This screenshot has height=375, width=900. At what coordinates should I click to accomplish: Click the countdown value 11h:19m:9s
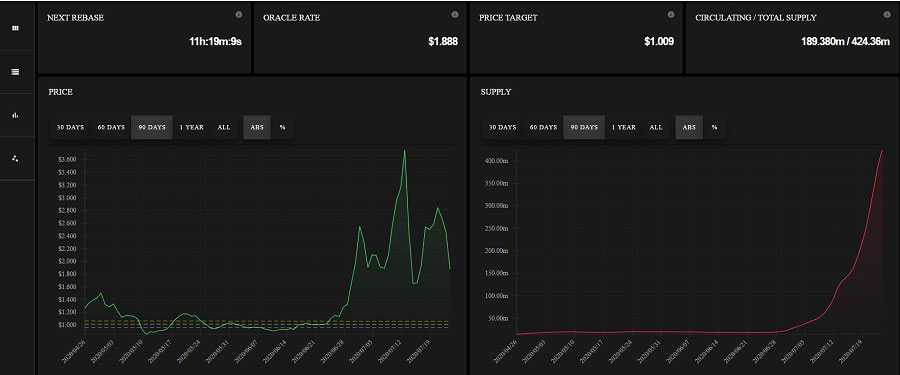point(215,41)
